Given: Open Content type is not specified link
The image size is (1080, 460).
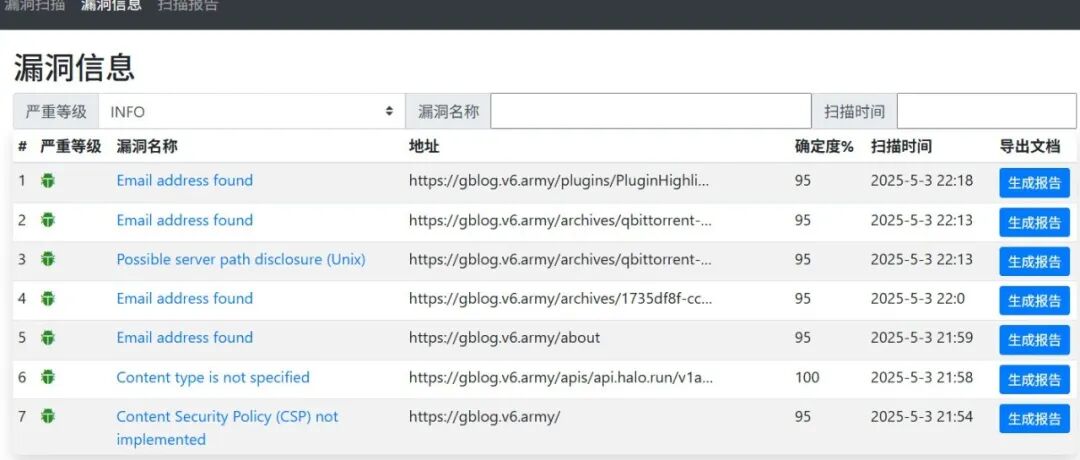Looking at the screenshot, I should pos(213,377).
